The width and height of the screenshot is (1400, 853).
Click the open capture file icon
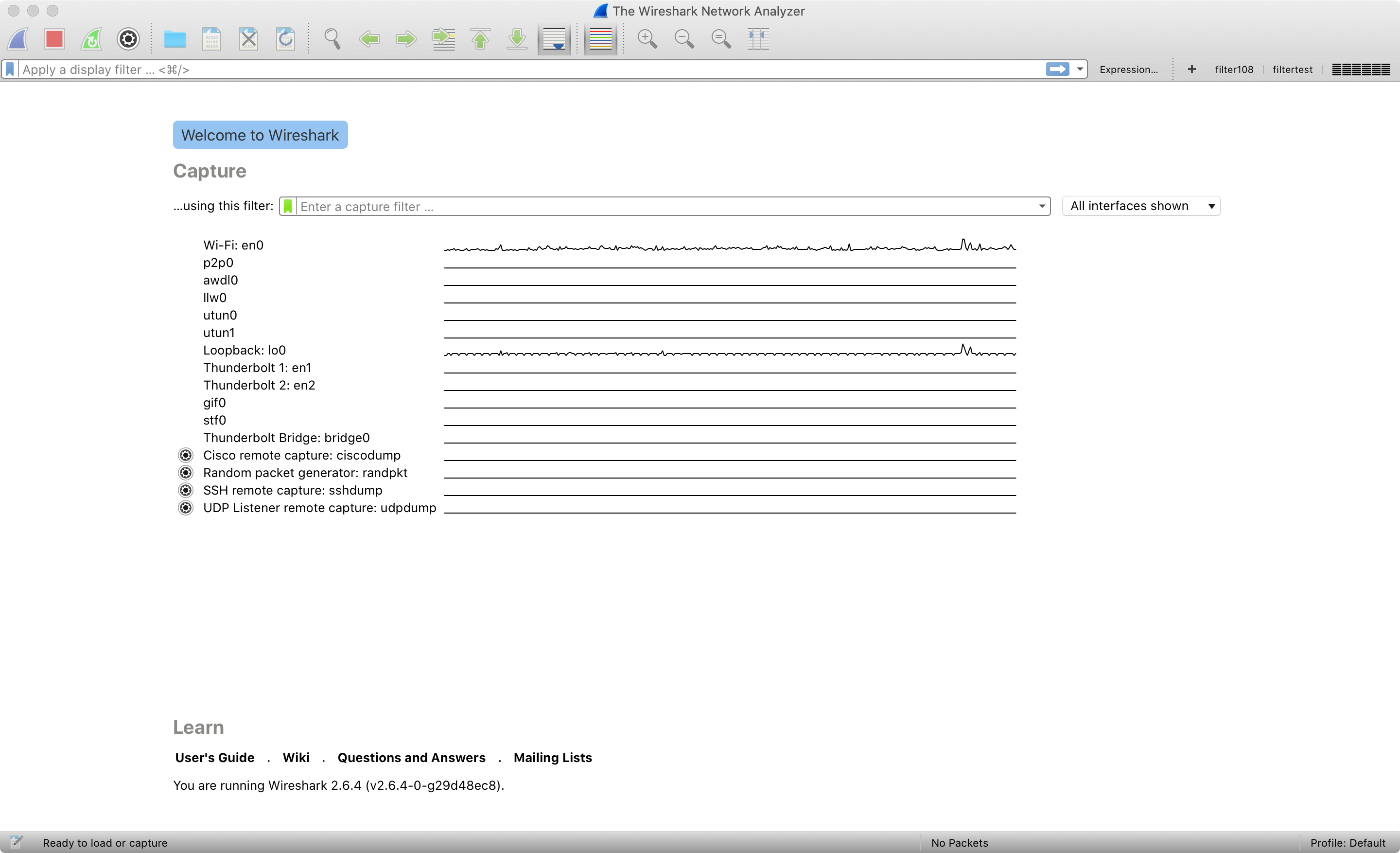(x=175, y=38)
